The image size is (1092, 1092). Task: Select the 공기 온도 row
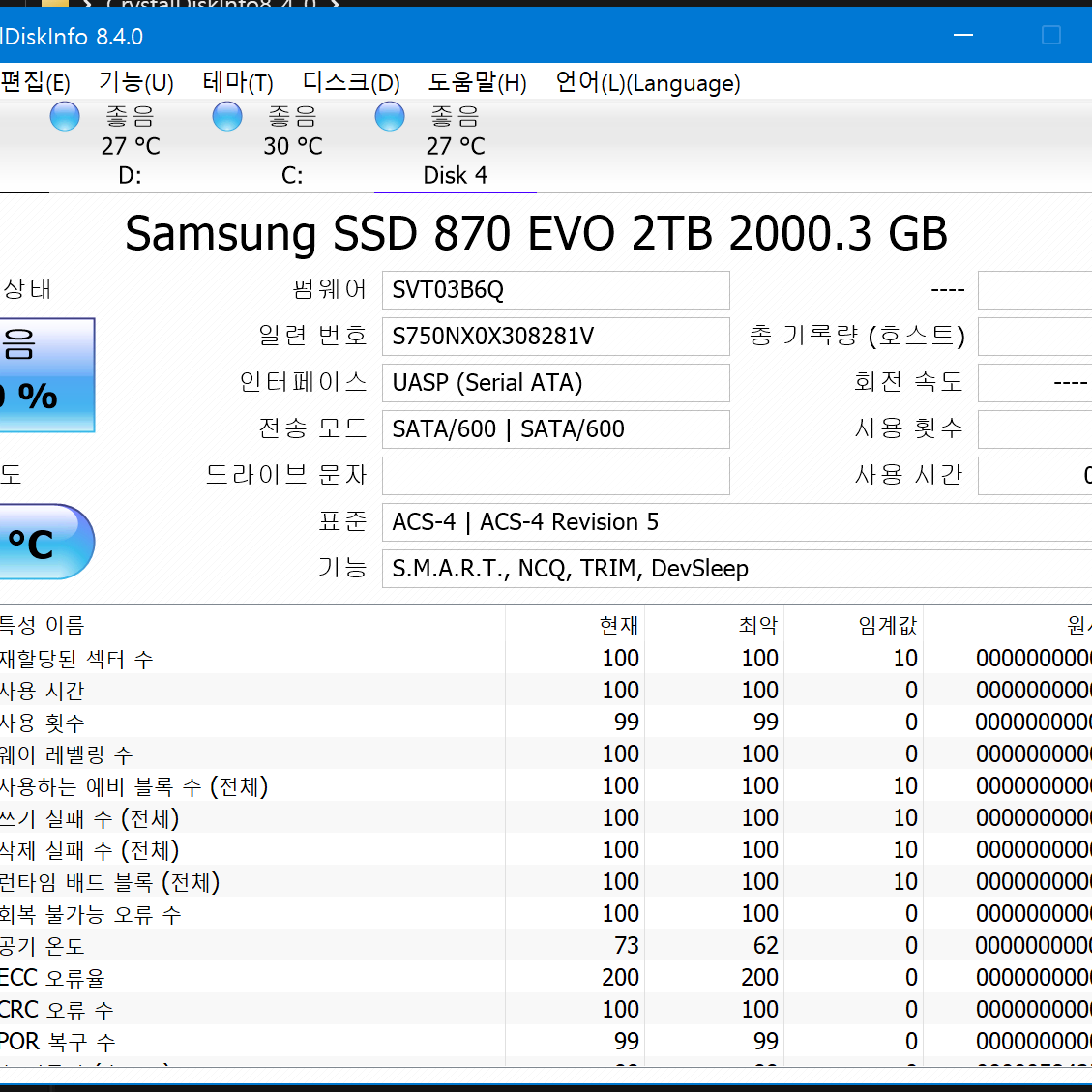click(546, 946)
